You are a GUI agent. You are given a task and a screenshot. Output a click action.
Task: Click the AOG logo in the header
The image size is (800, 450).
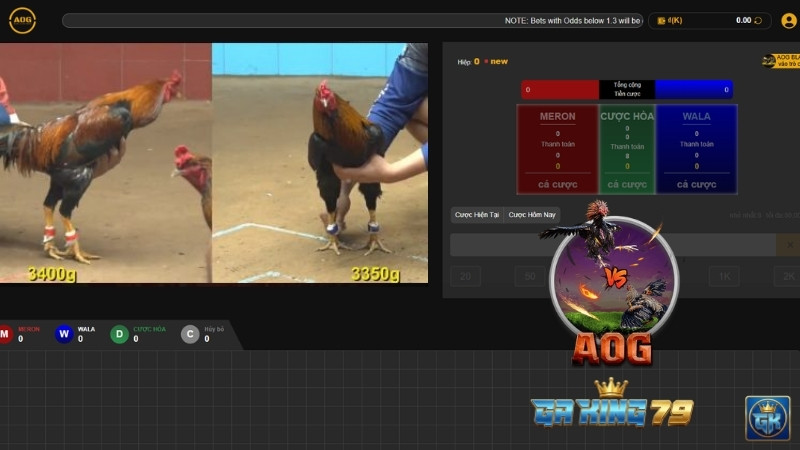pos(22,20)
